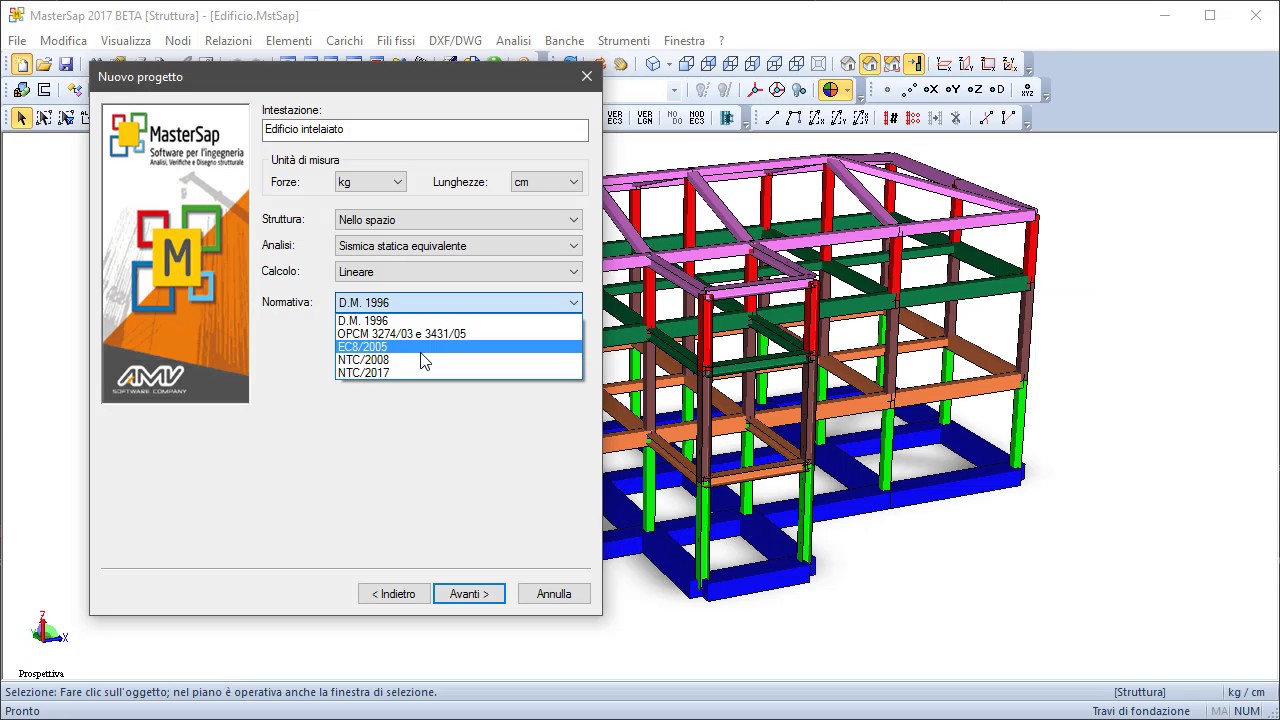Open the Modifica menu
This screenshot has width=1280, height=720.
click(x=63, y=41)
